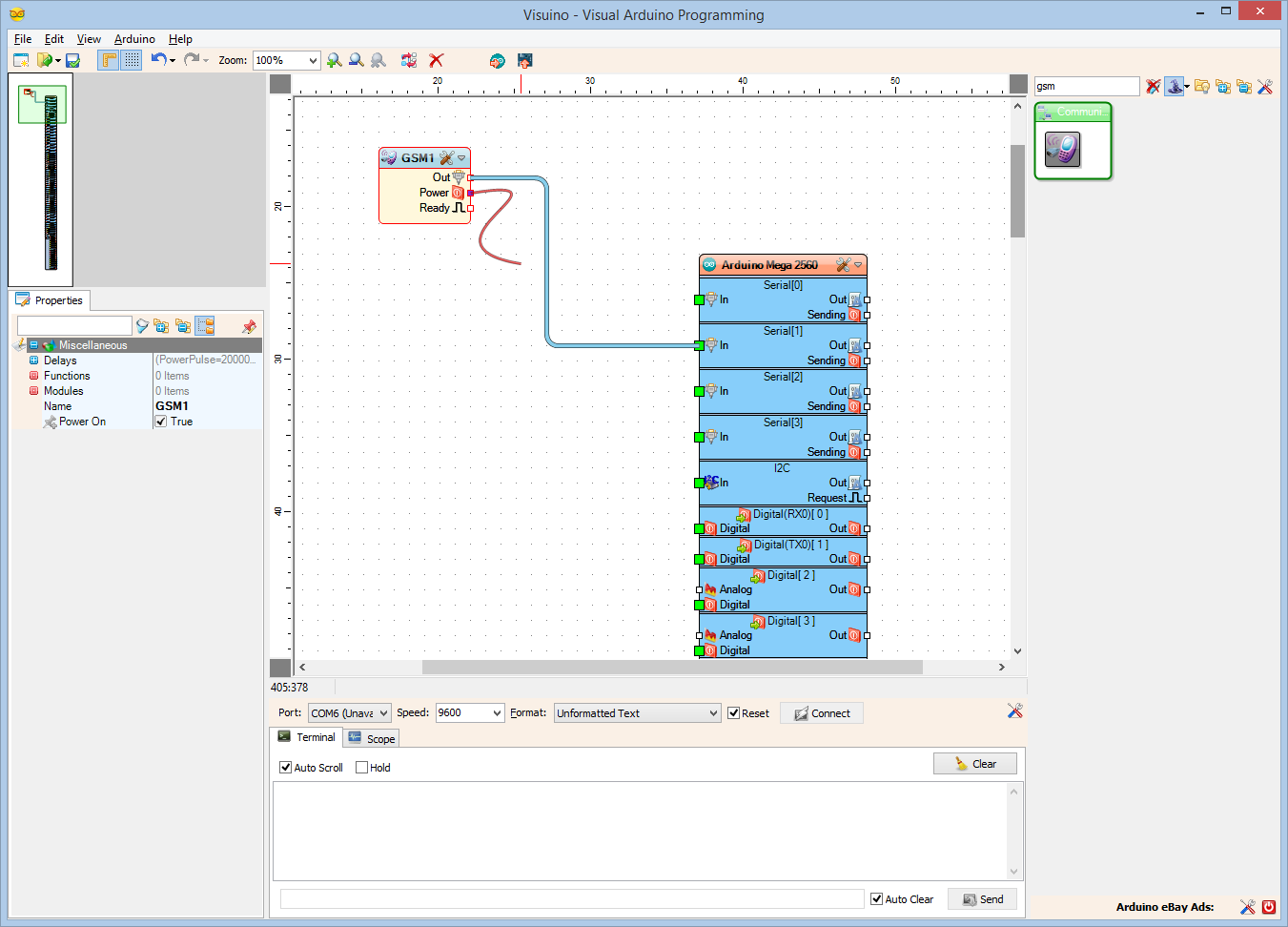Toggle the grid display in the toolbar

pyautogui.click(x=130, y=59)
